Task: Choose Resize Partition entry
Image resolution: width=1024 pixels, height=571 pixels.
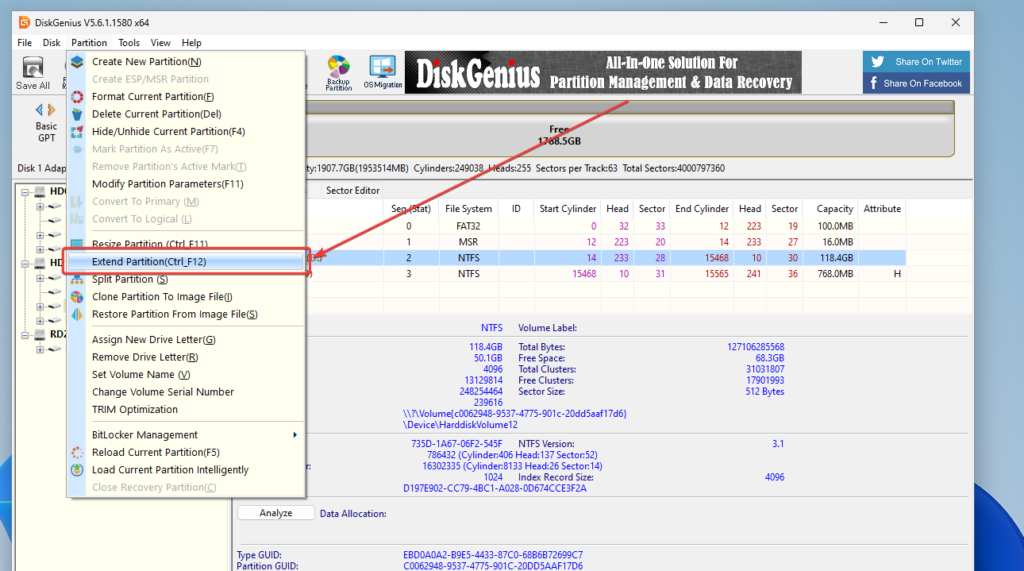Action: click(185, 243)
